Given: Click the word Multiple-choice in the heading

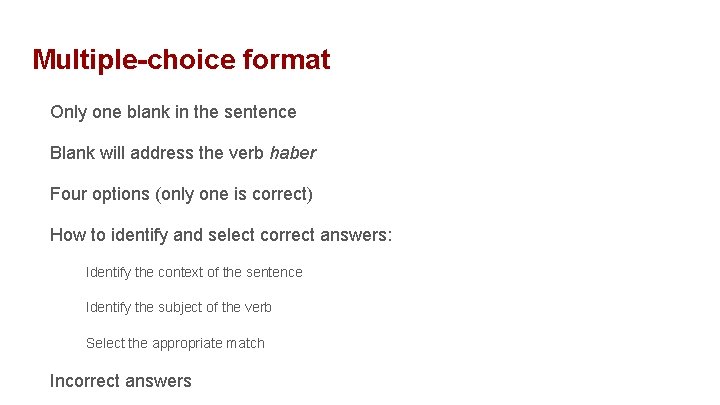Looking at the screenshot, I should point(134,60).
